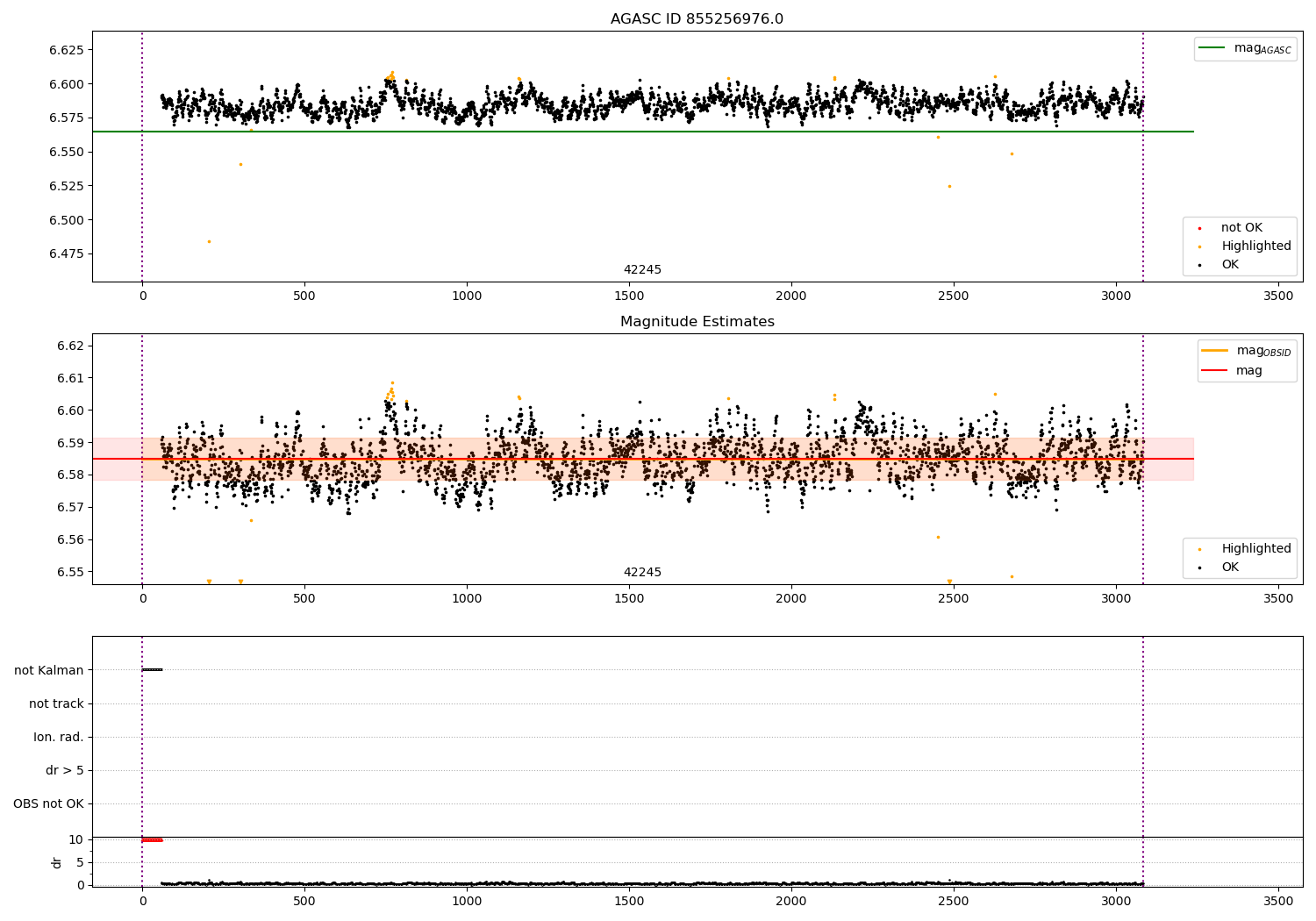Image resolution: width=1316 pixels, height=921 pixels.
Task: Click the red not-OK points in dr plot
Action: coord(153,840)
